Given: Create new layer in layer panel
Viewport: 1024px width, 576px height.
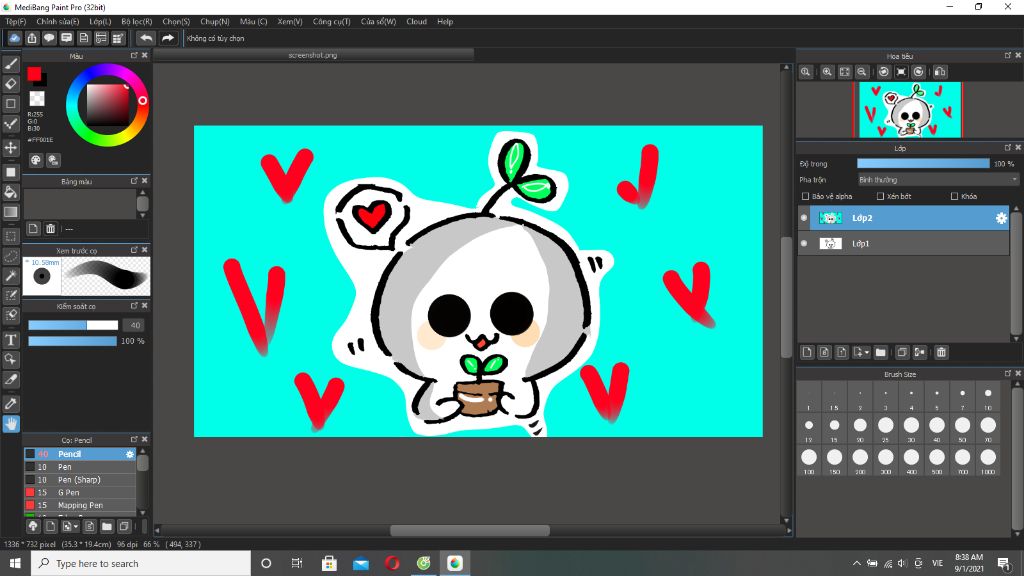Looking at the screenshot, I should tap(807, 352).
